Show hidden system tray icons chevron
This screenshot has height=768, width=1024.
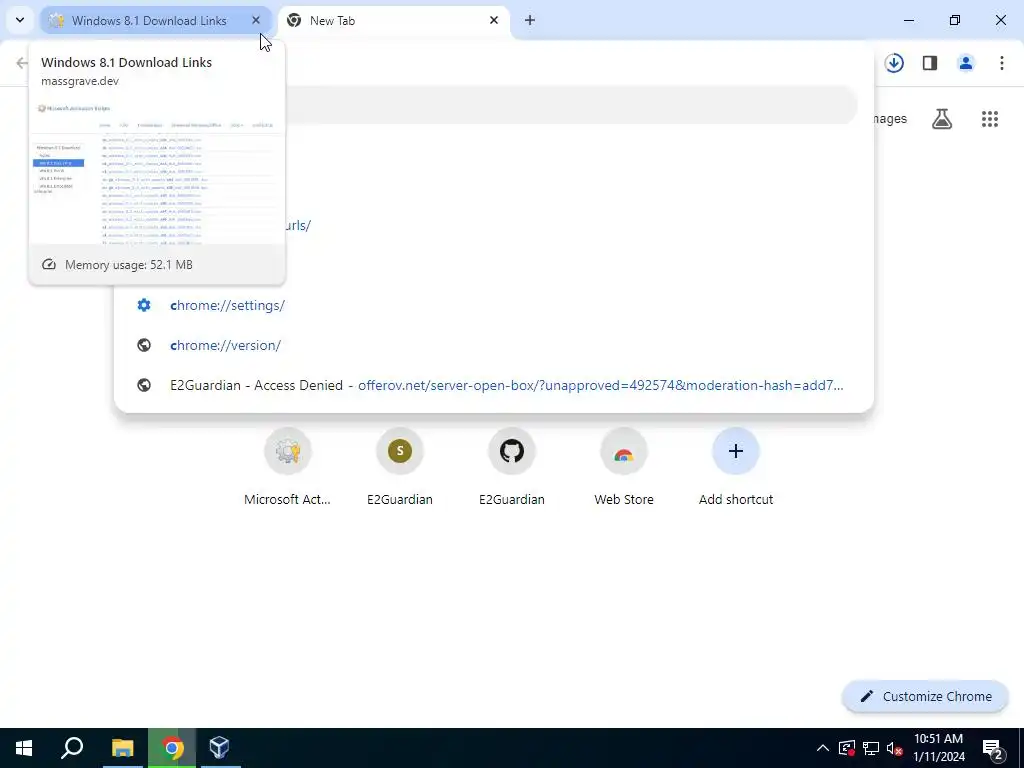point(823,748)
